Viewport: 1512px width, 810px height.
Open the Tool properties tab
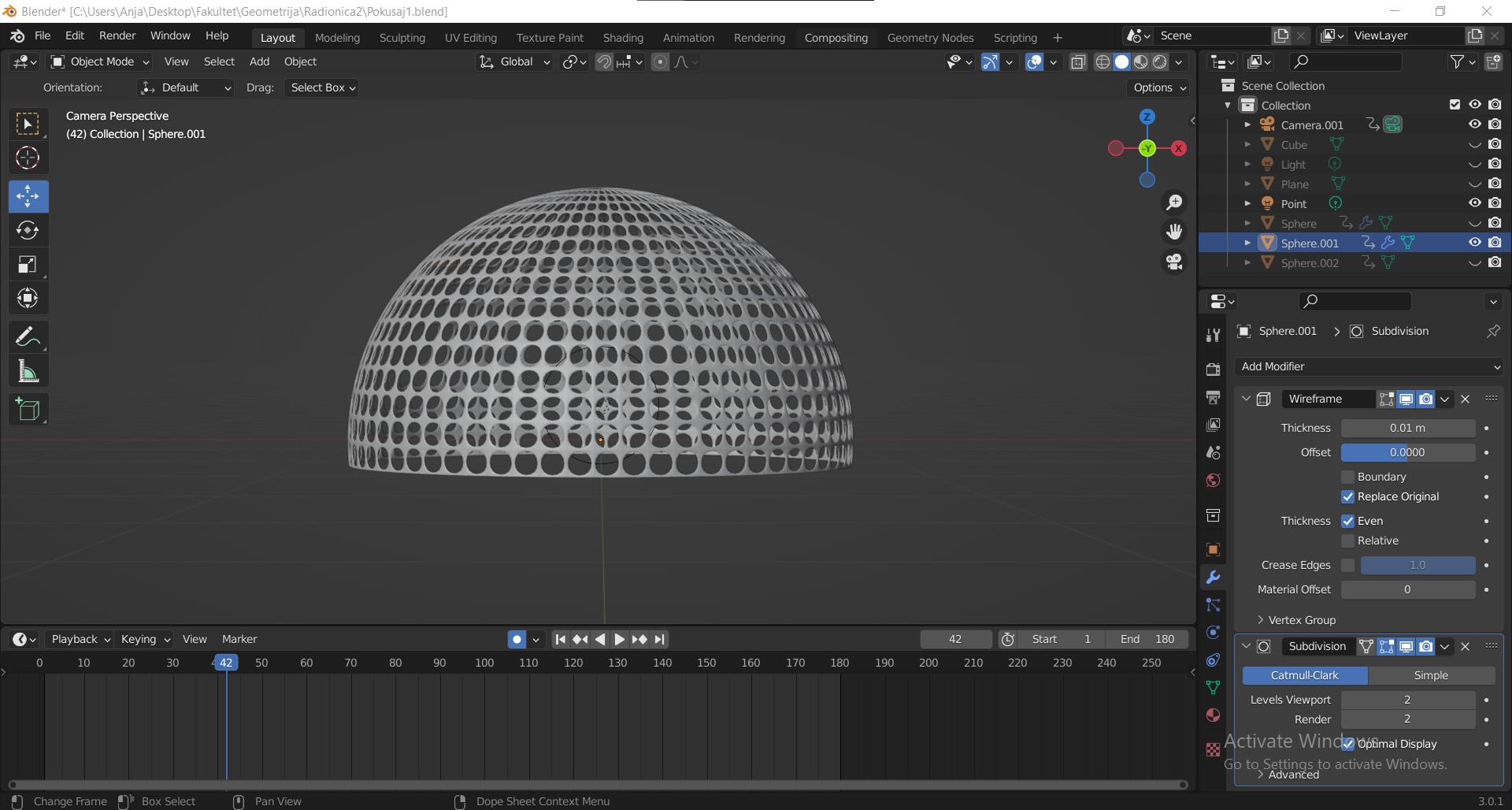1213,336
